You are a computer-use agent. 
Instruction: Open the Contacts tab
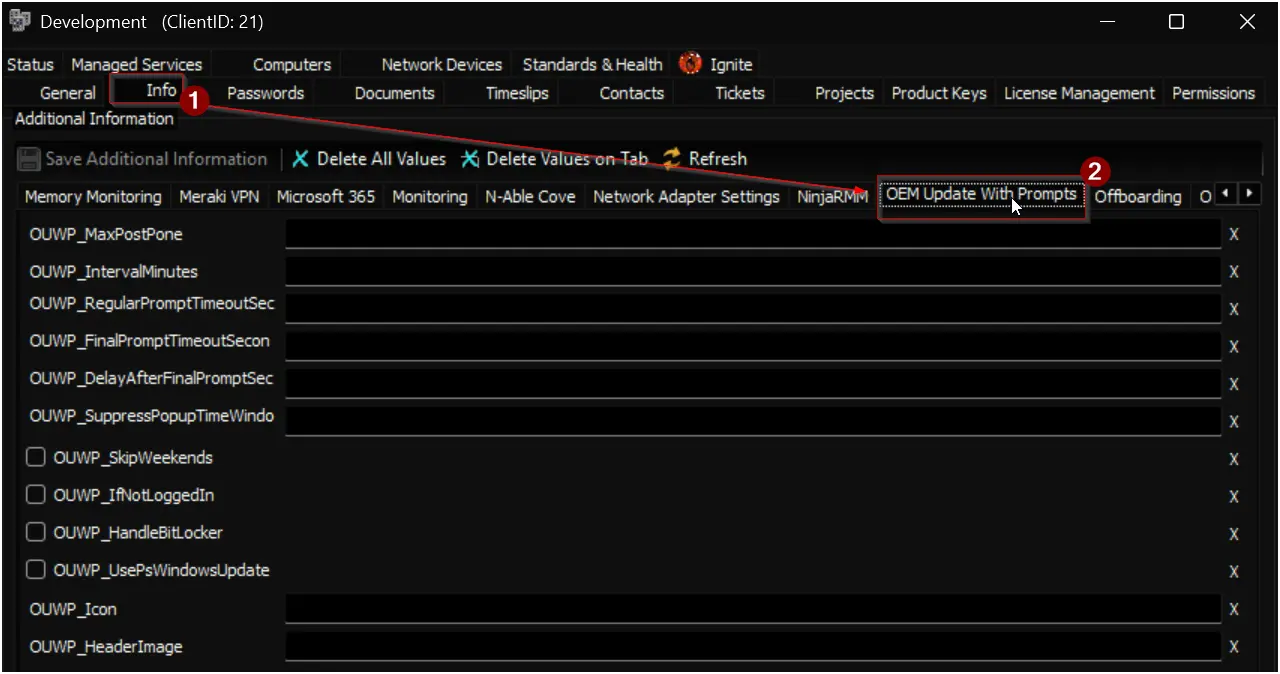(632, 93)
